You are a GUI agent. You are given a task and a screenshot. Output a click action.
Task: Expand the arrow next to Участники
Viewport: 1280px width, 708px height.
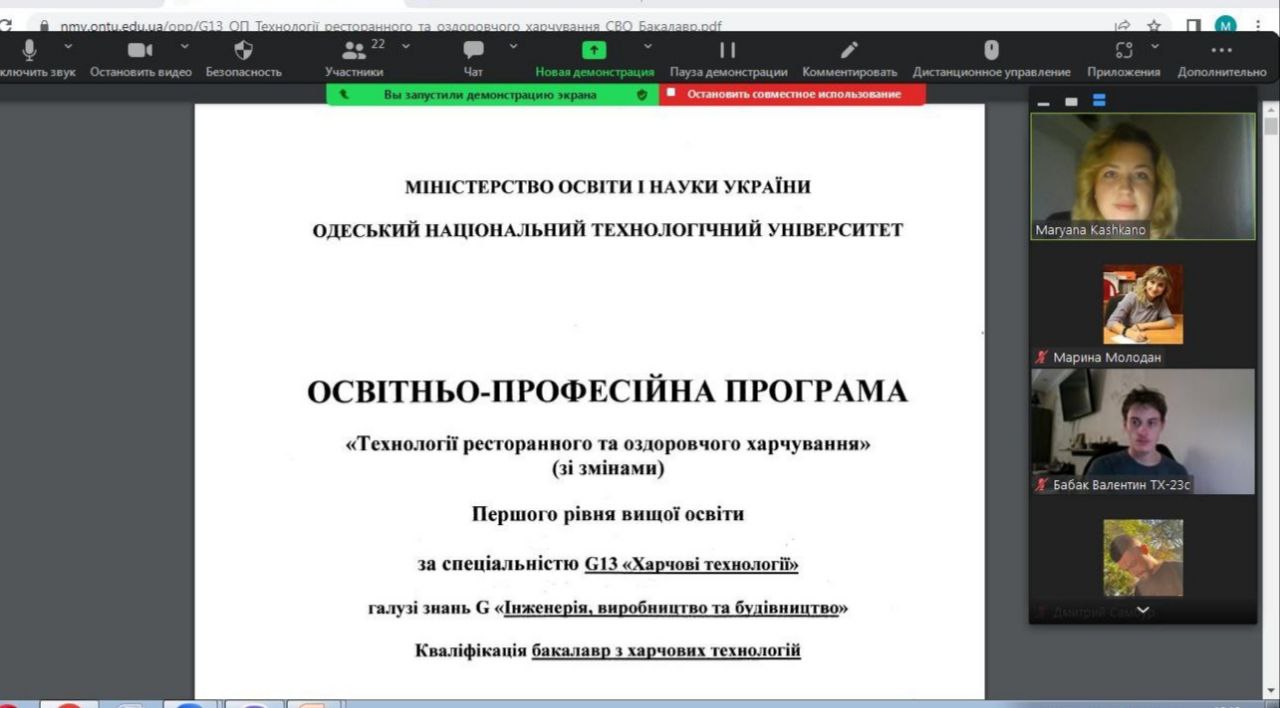(406, 46)
